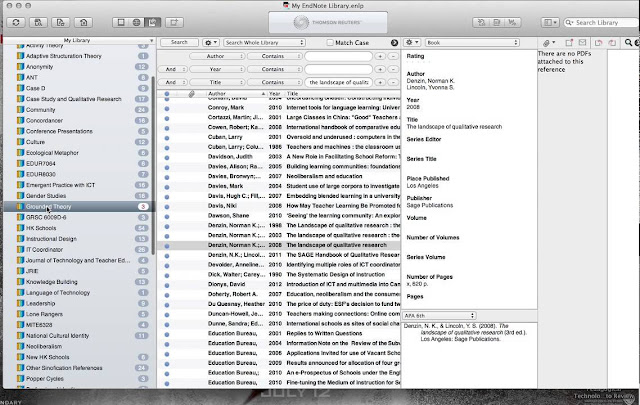Remove the Title search row with minus

pos(393,82)
